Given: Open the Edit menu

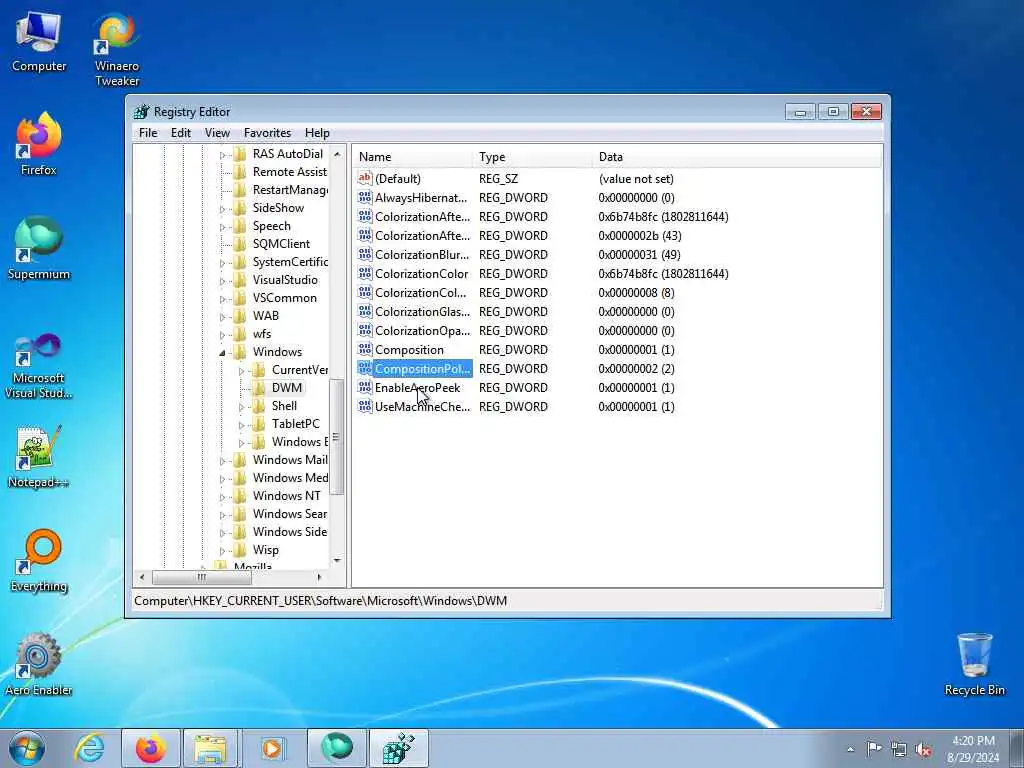Looking at the screenshot, I should pos(181,133).
